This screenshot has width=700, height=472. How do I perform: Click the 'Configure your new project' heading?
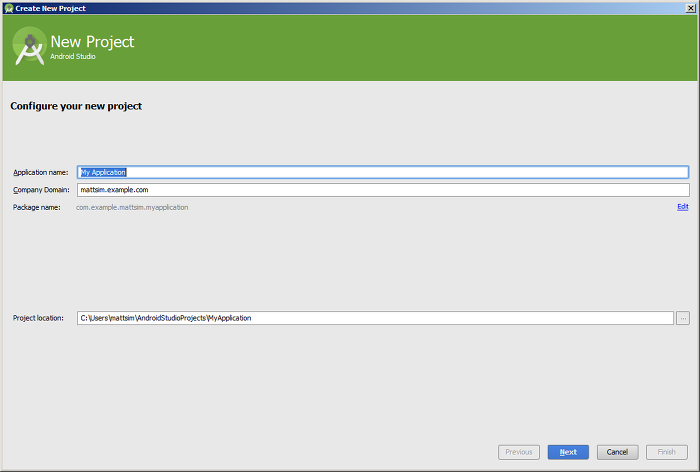pos(76,106)
